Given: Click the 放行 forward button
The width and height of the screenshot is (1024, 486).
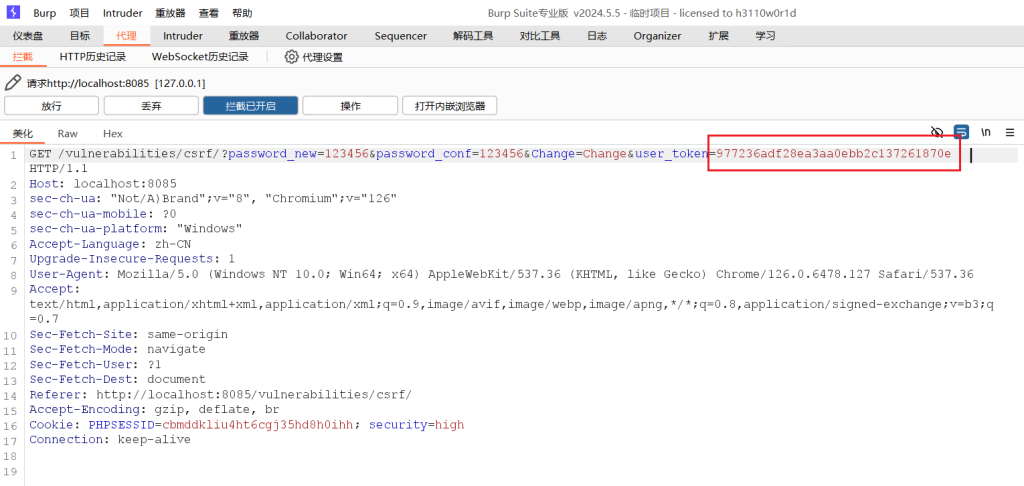Looking at the screenshot, I should point(51,106).
